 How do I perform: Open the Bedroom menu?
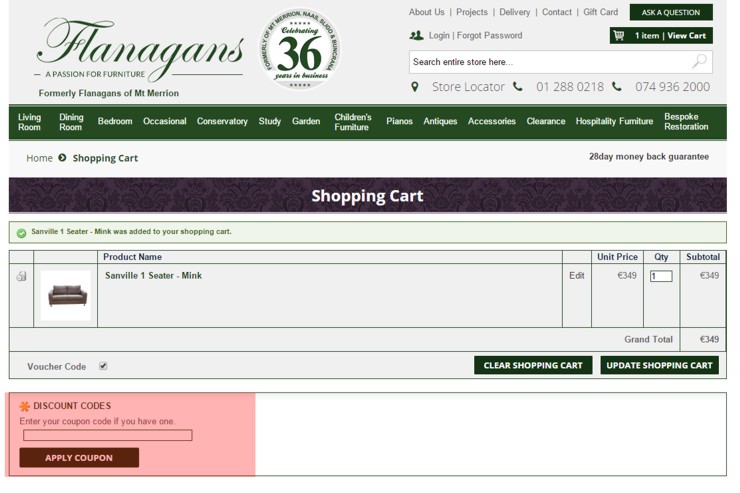(115, 121)
